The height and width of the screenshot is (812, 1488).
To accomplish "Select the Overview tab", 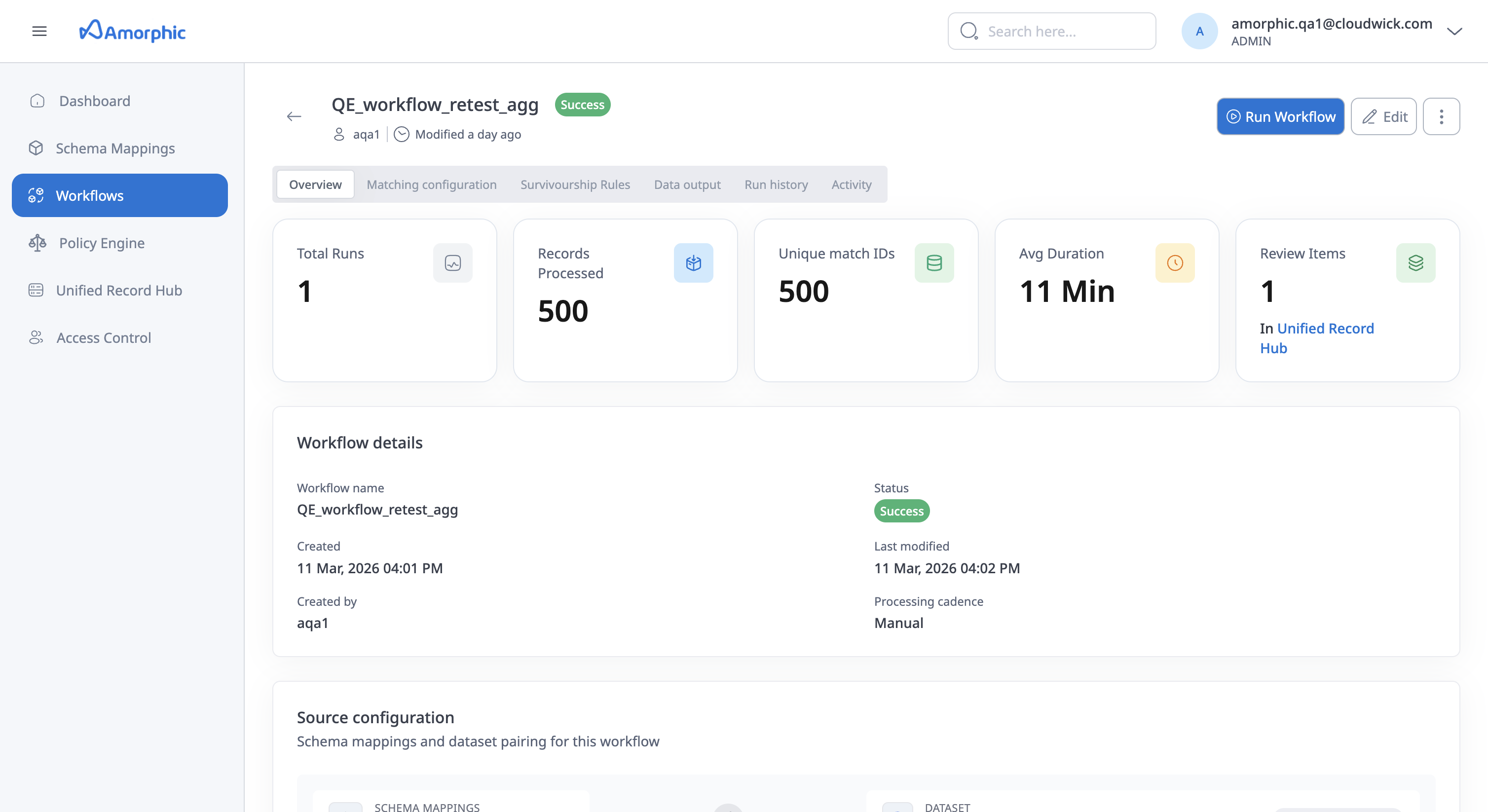I will pos(315,185).
